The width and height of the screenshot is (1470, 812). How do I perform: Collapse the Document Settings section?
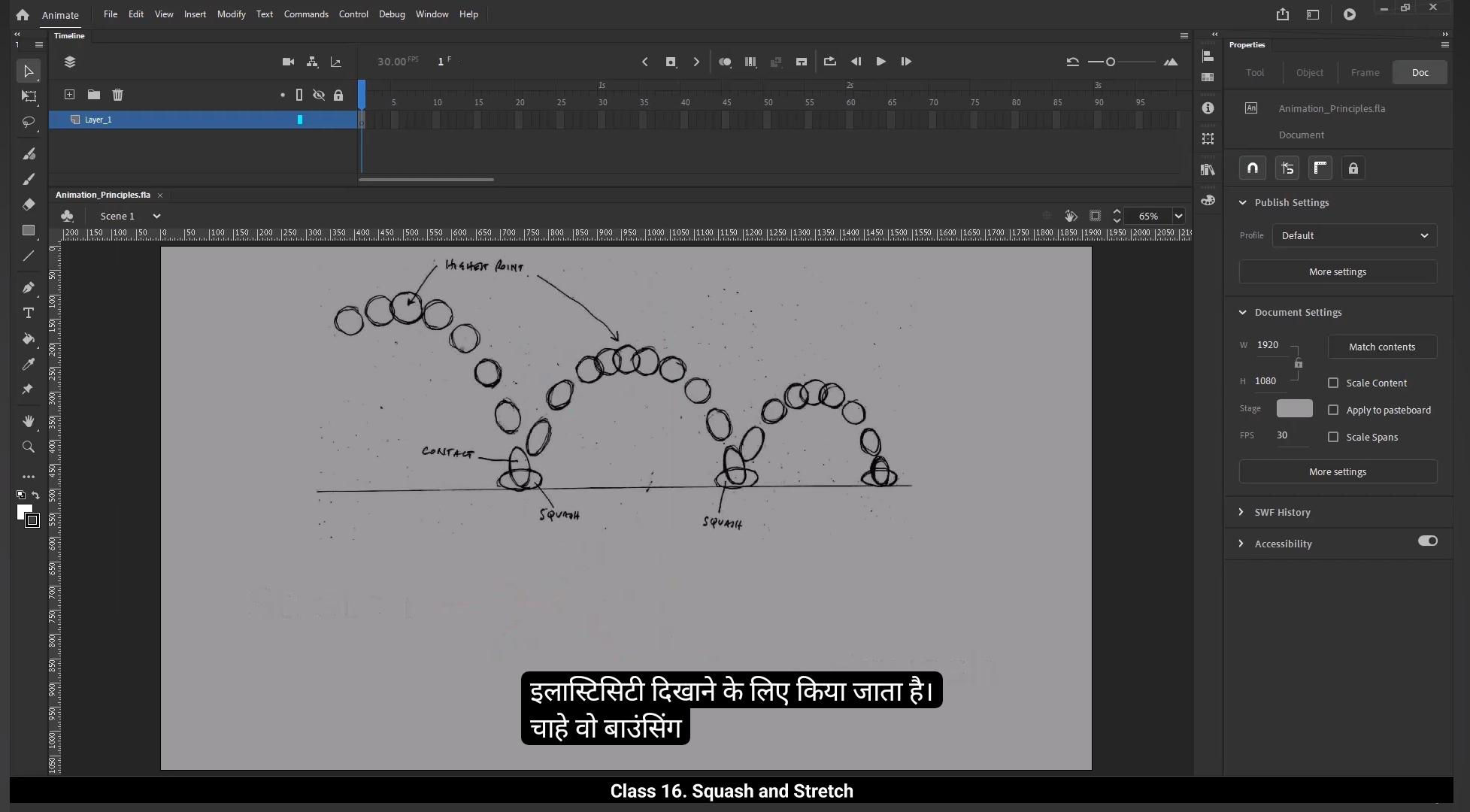tap(1242, 312)
